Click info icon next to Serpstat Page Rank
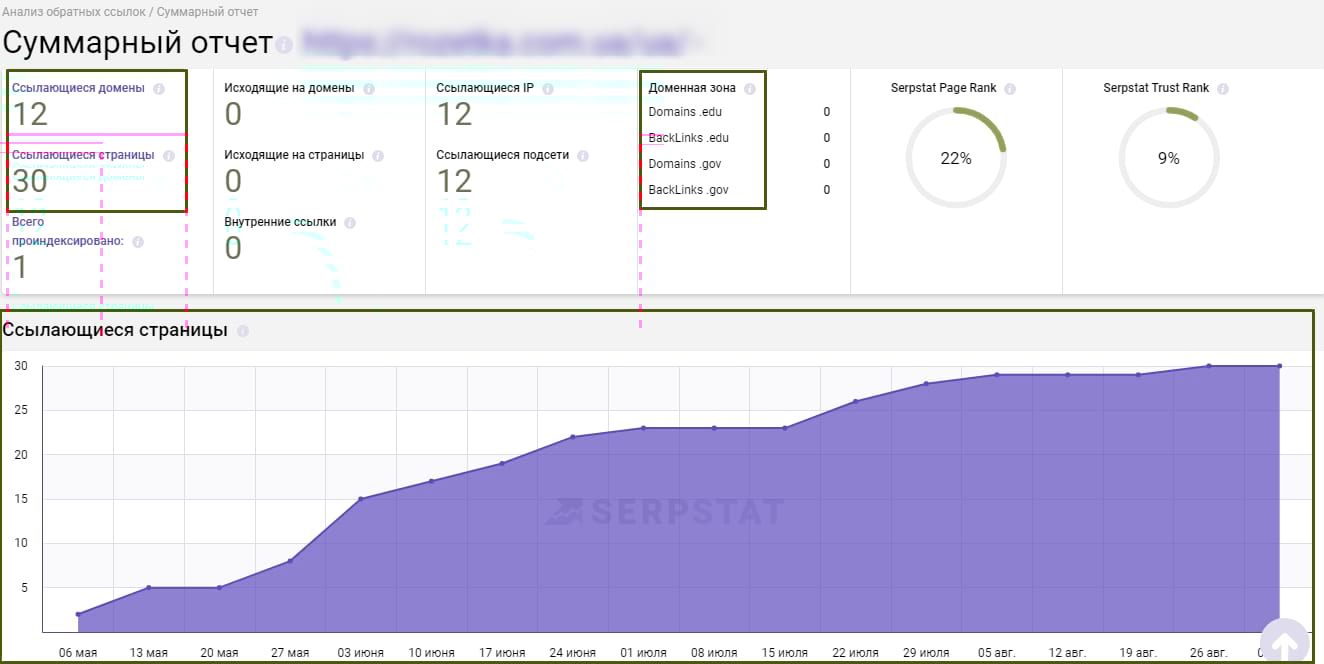The image size is (1324, 664). [1010, 88]
